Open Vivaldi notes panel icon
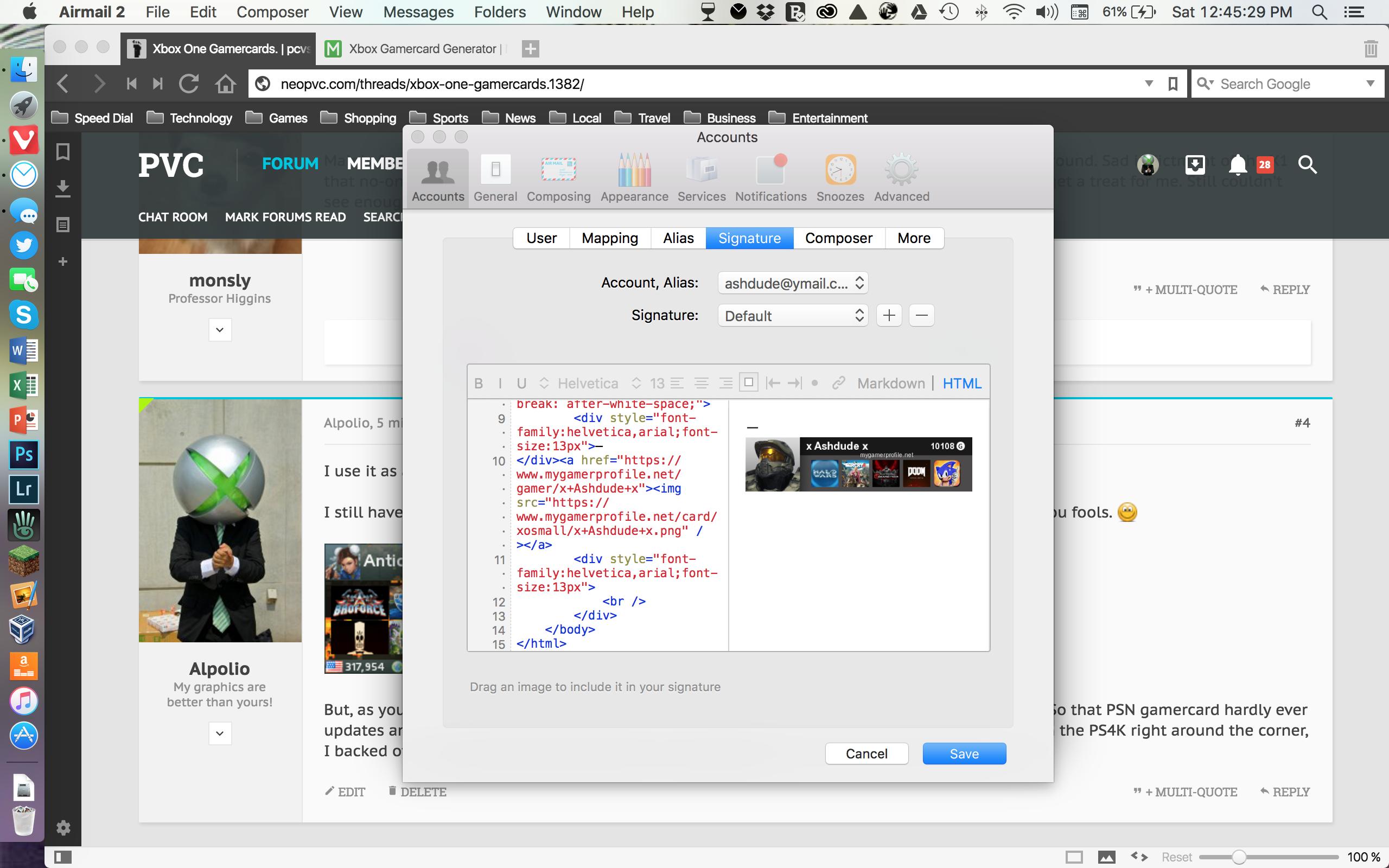1389x868 pixels. (63, 225)
